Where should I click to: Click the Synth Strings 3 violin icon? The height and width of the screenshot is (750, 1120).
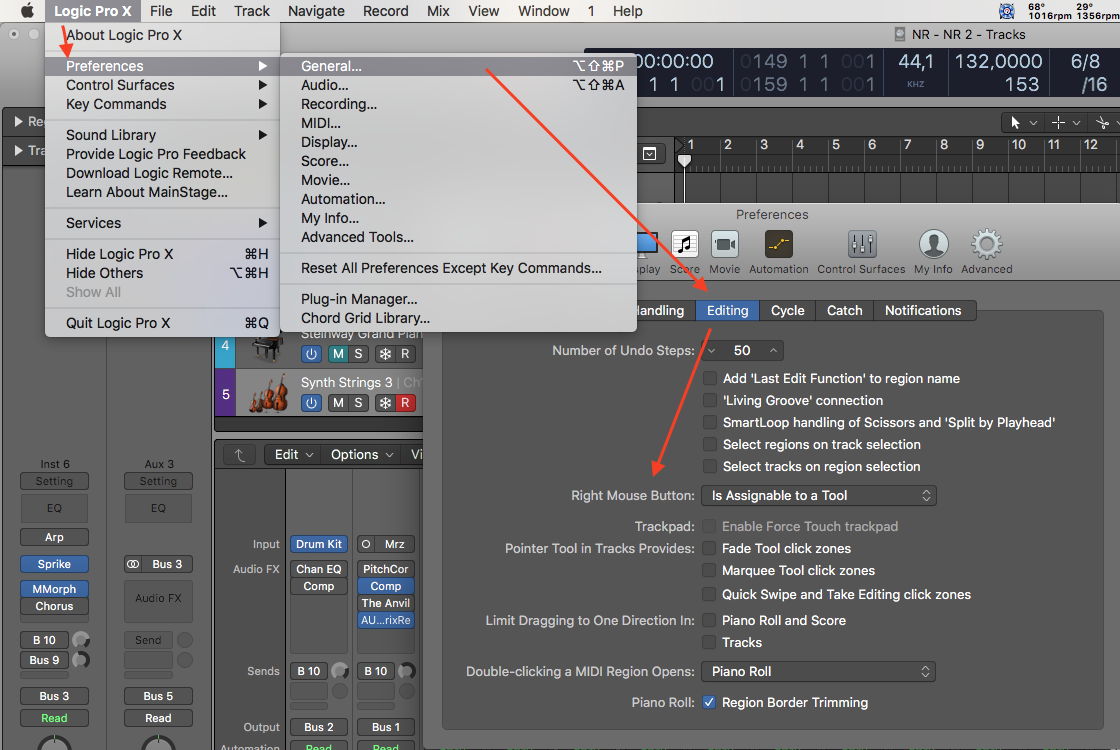(269, 394)
